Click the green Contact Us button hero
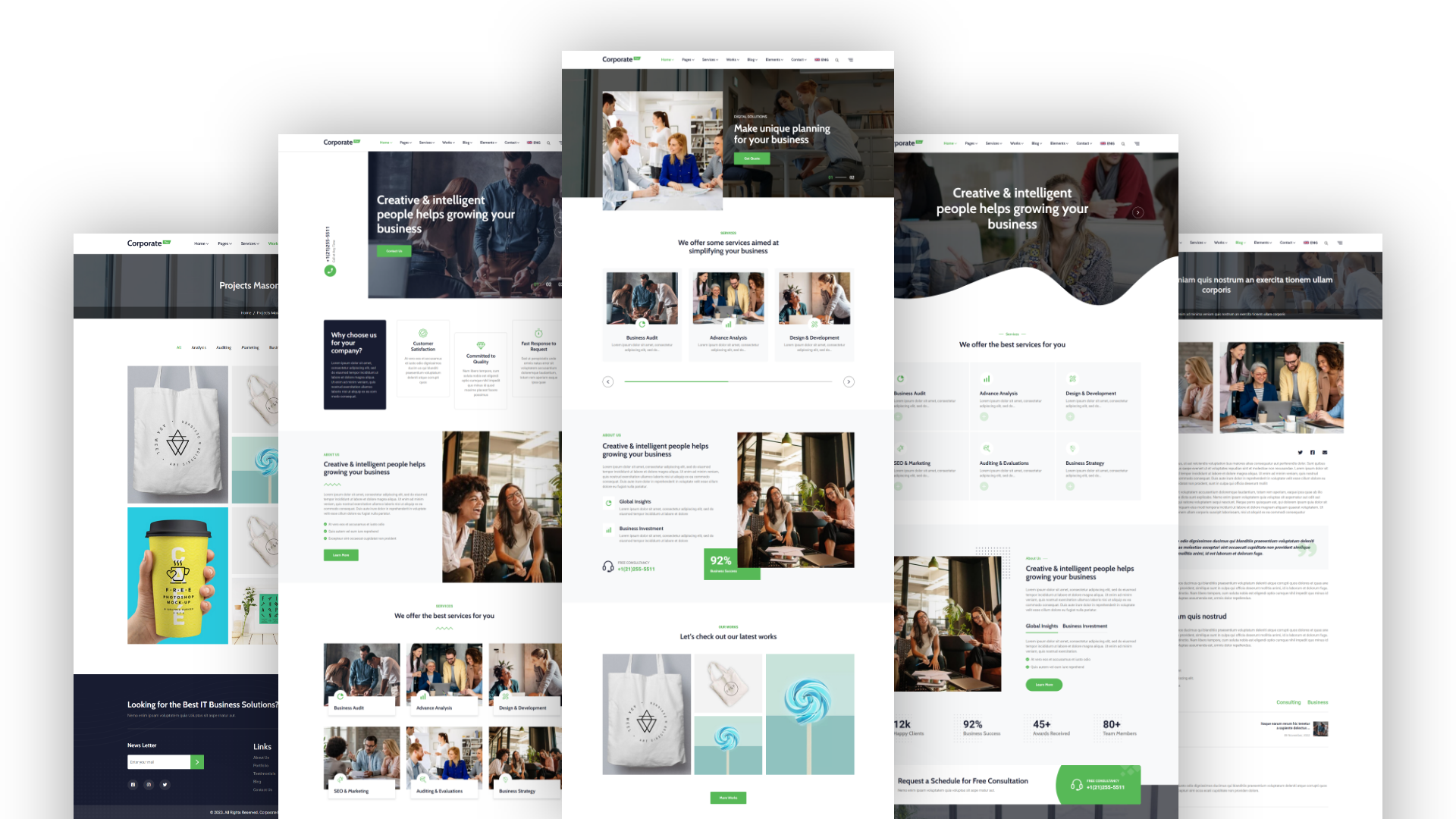The height and width of the screenshot is (819, 1456). click(x=393, y=250)
